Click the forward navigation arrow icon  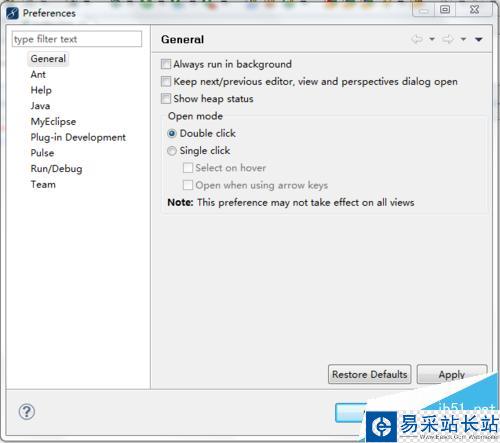(x=448, y=39)
